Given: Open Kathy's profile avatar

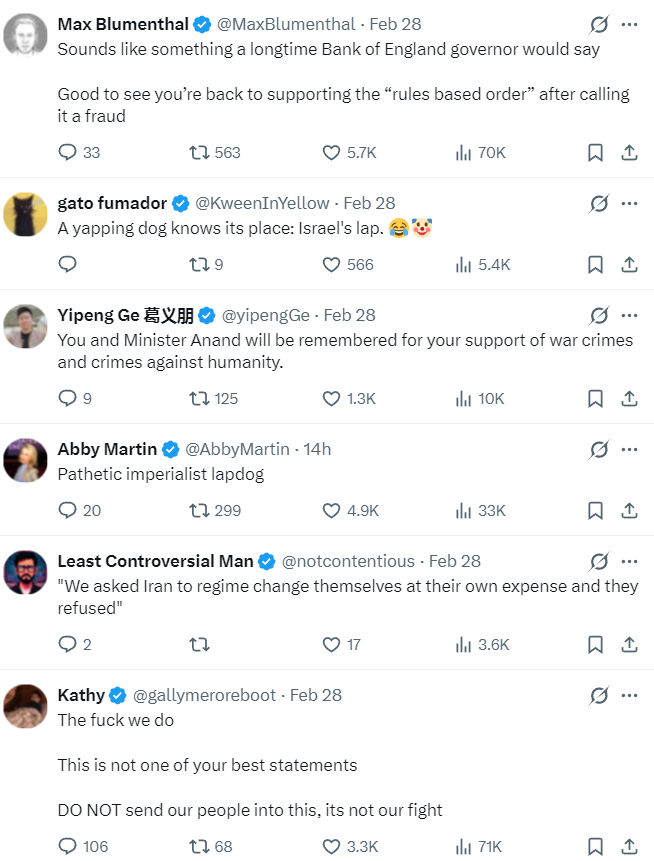Looking at the screenshot, I should pyautogui.click(x=26, y=707).
